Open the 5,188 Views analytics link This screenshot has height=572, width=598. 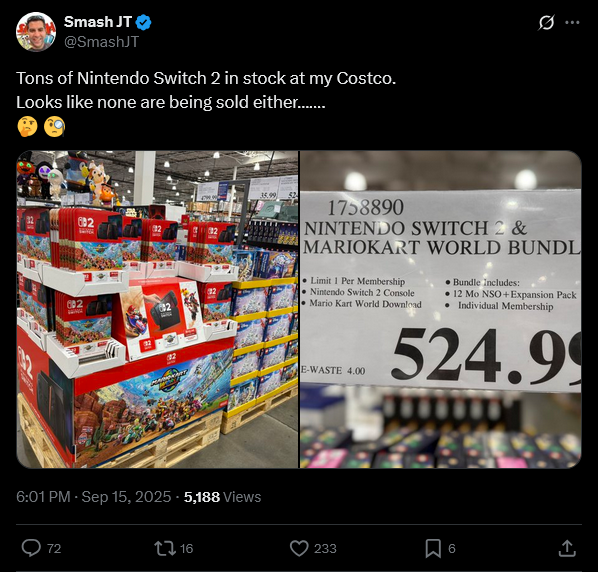[x=222, y=497]
